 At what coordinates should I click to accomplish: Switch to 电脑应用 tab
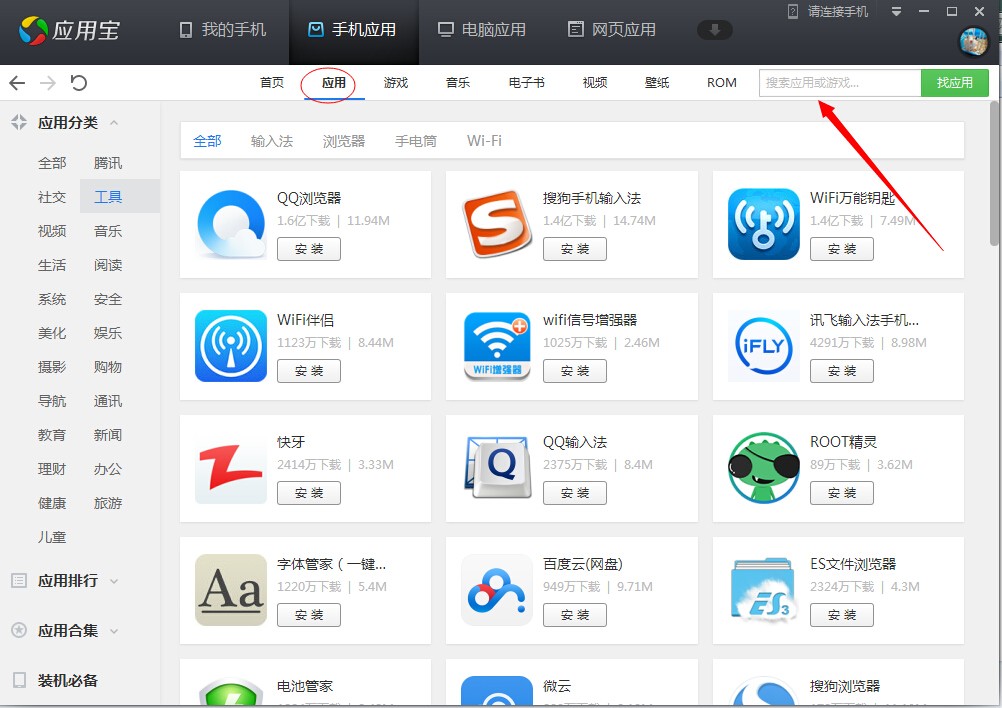click(482, 30)
